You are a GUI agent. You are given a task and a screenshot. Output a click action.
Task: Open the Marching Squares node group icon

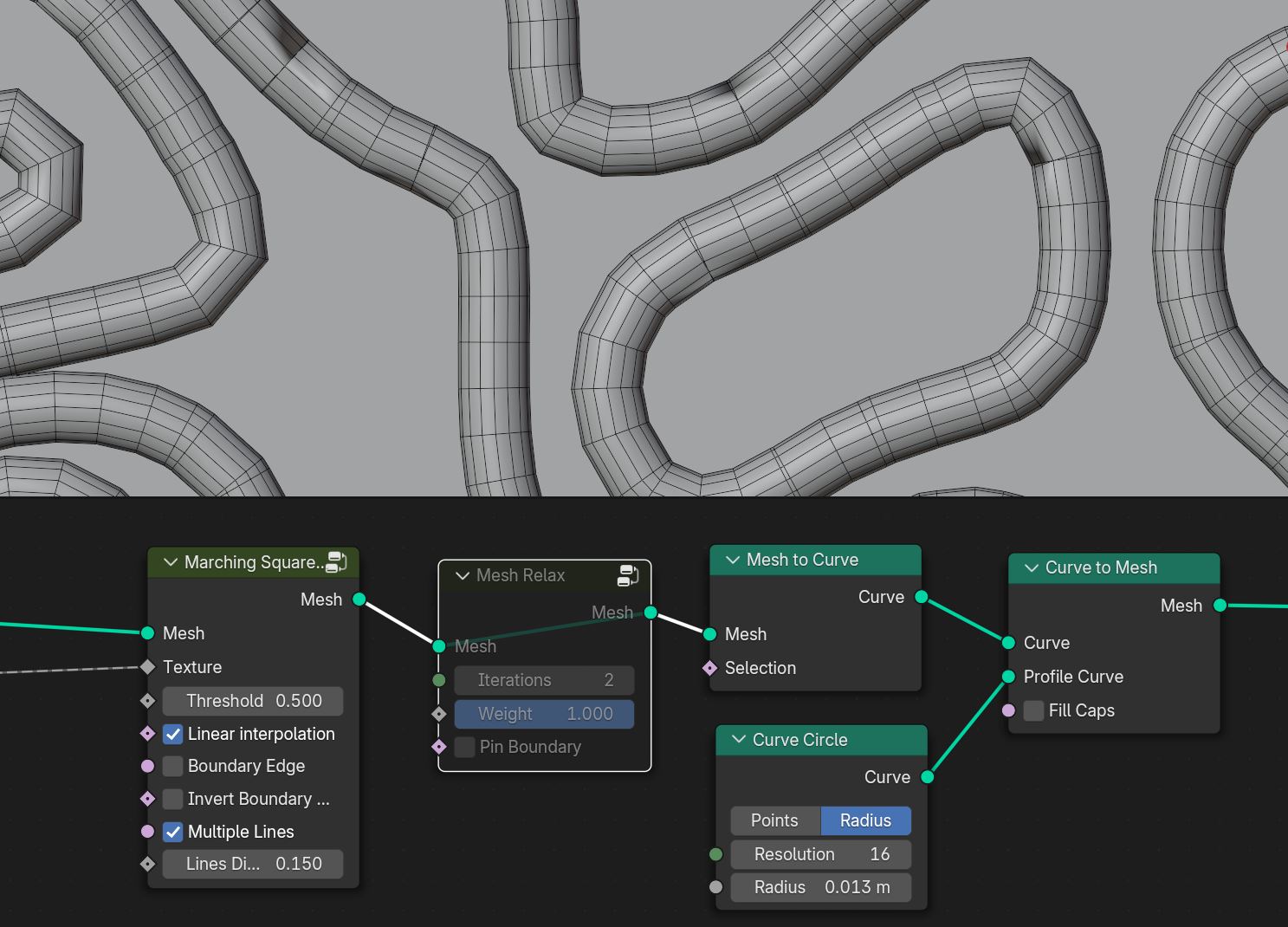(337, 562)
